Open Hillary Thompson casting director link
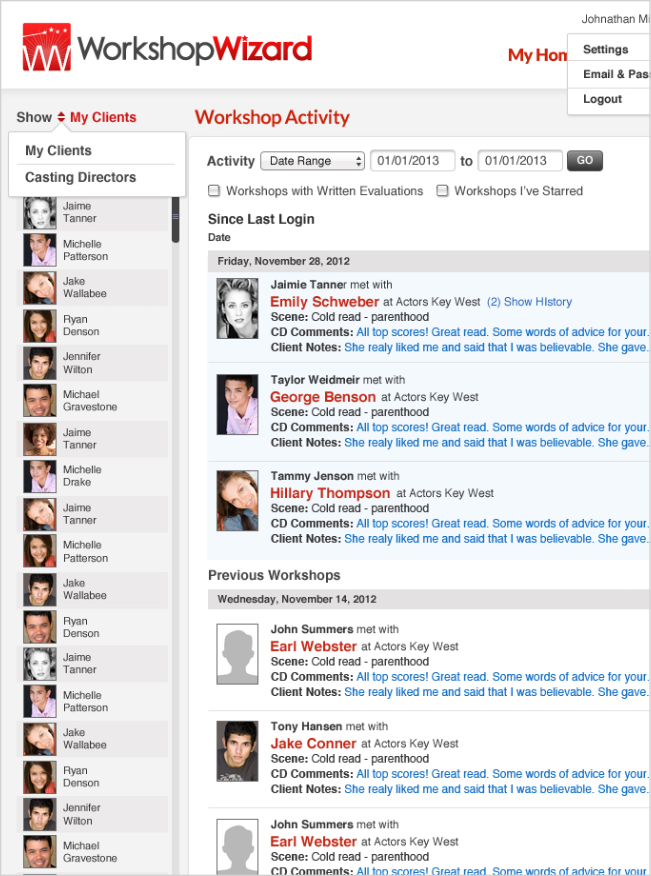This screenshot has width=651, height=876. tap(330, 493)
